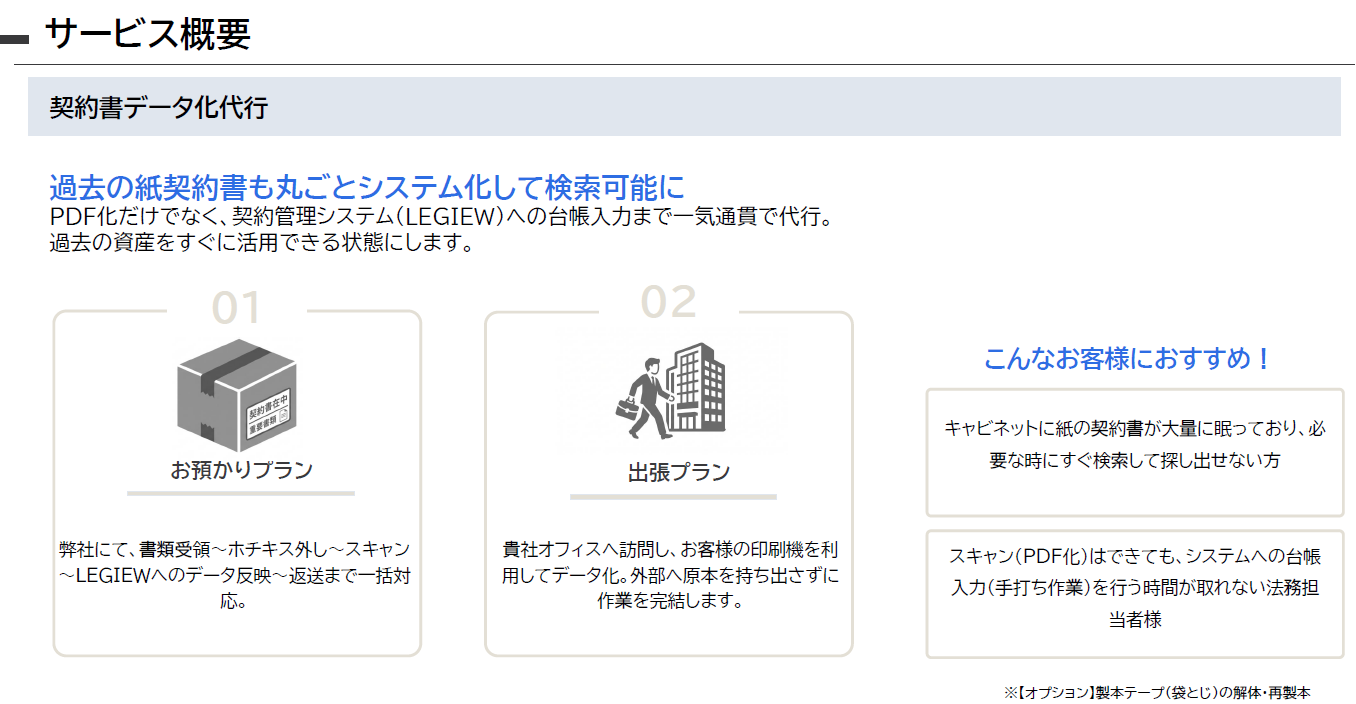Click the サービス概要 page title
1356x704 pixels.
[147, 35]
